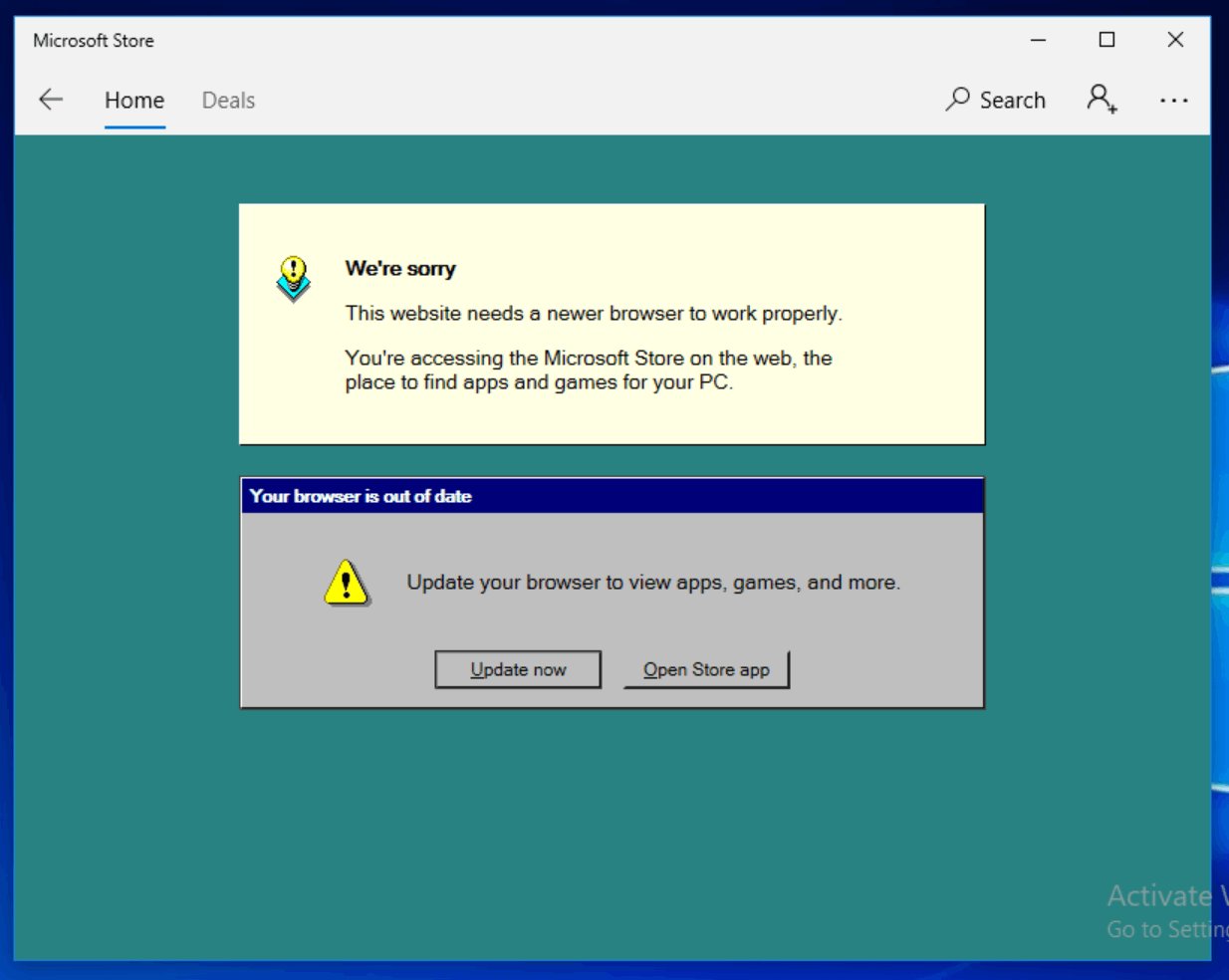Switch to the Deals tab

(228, 101)
